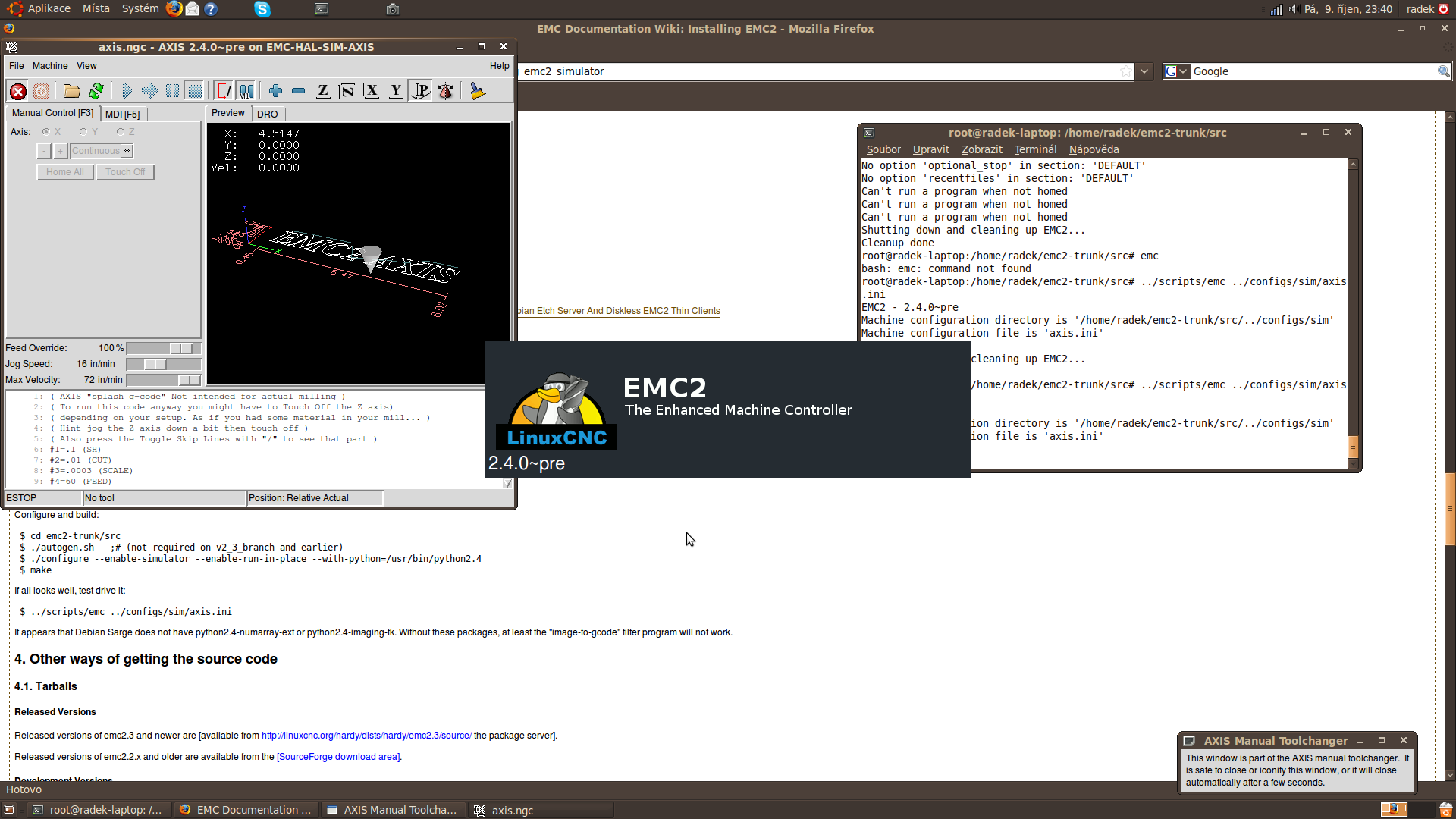Expand the Firefox search engine dropdown
This screenshot has width=1456, height=819.
coord(1176,71)
